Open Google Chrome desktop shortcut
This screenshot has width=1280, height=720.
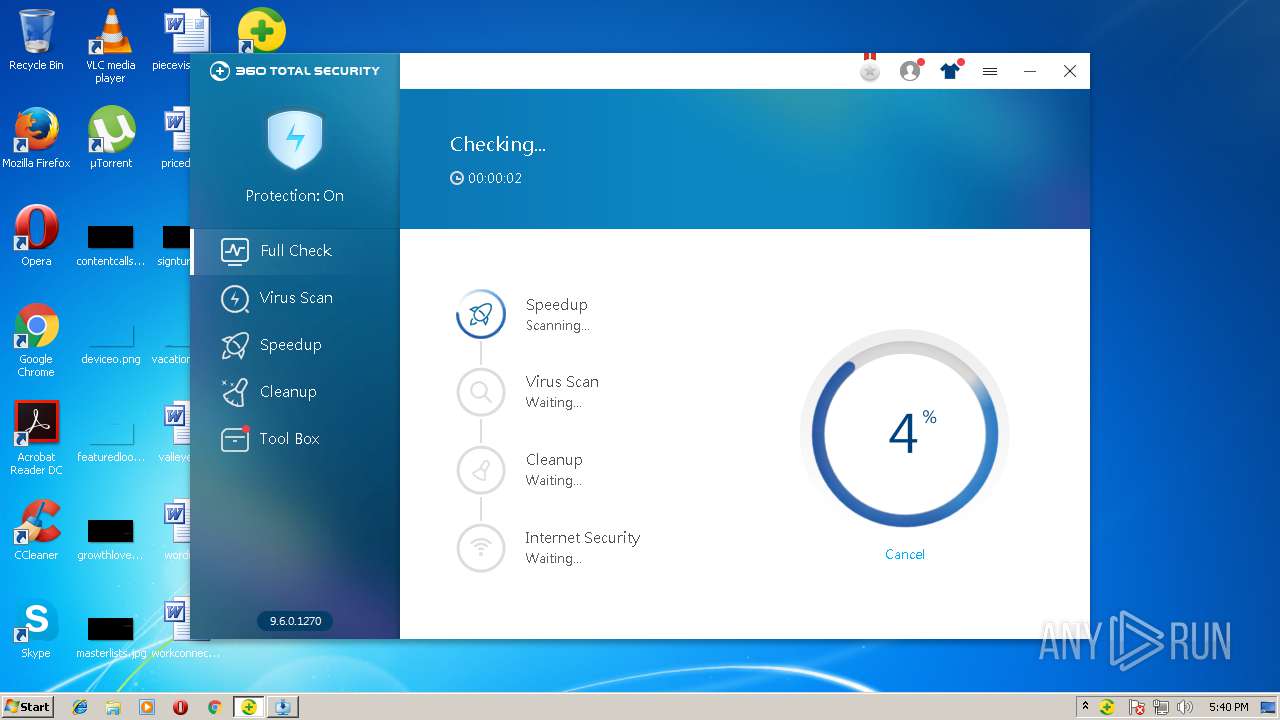pos(36,341)
